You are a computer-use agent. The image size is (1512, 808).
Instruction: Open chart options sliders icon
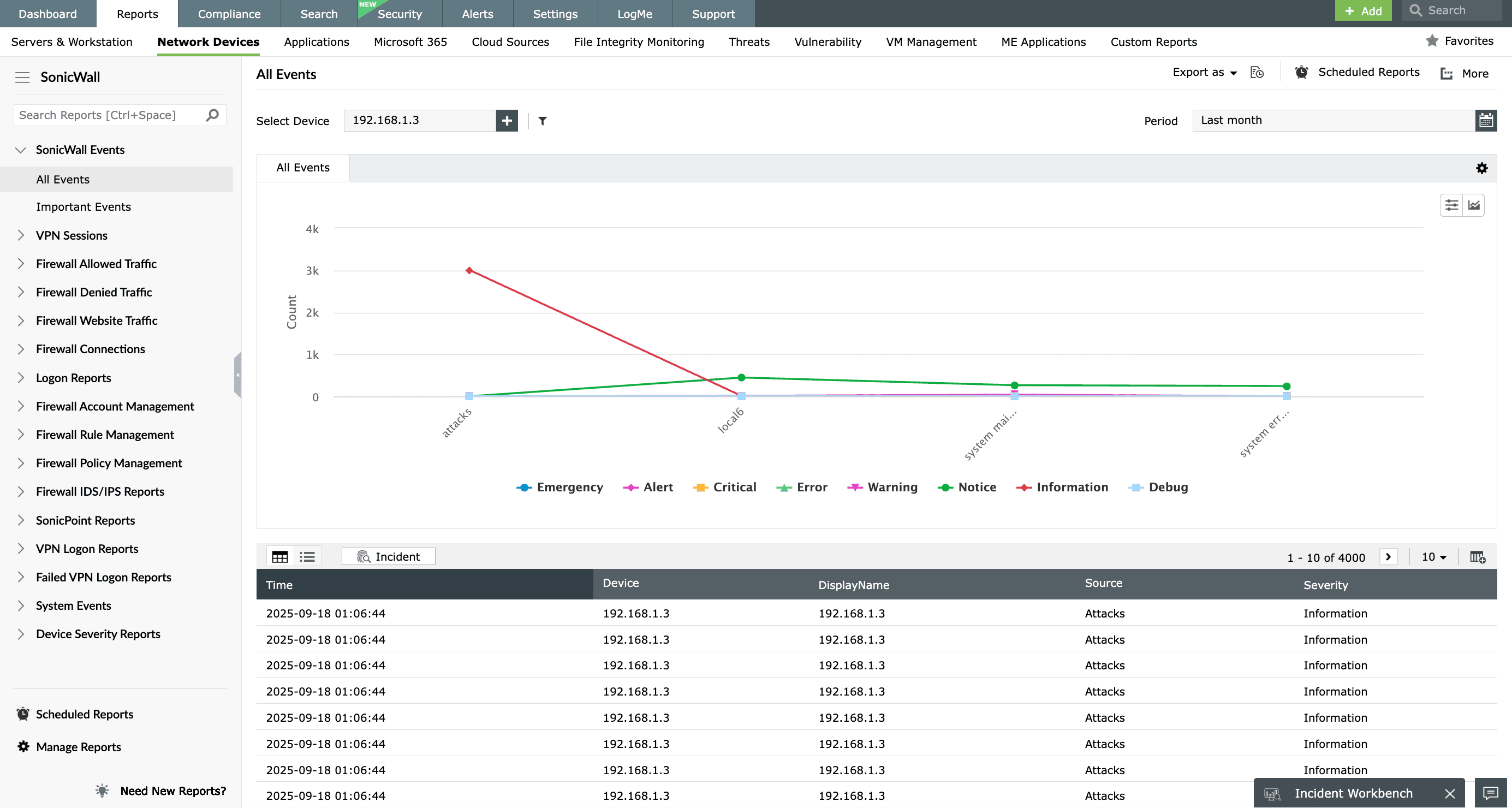pyautogui.click(x=1451, y=205)
